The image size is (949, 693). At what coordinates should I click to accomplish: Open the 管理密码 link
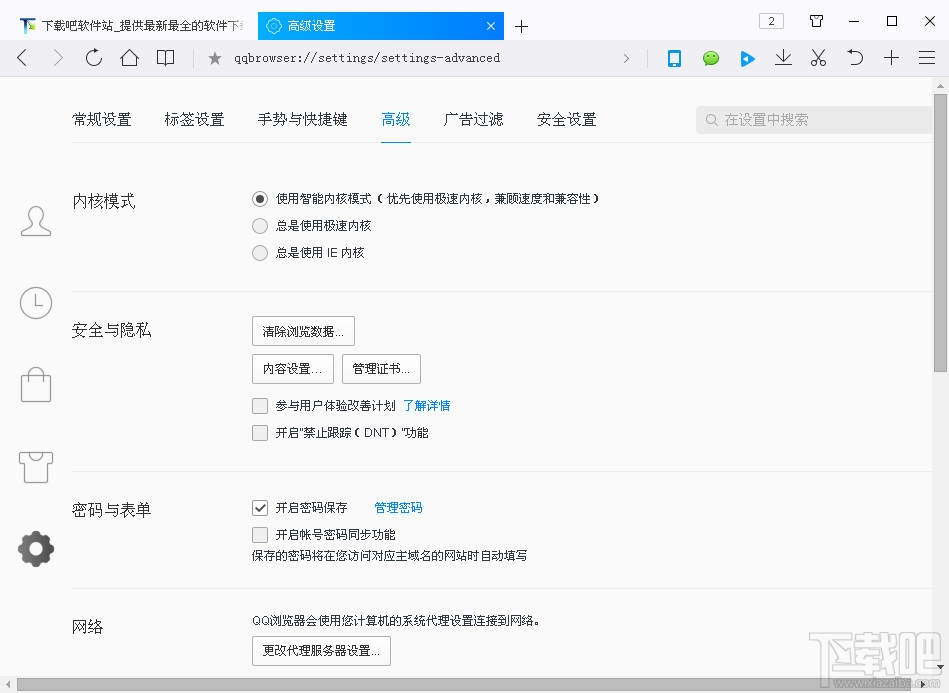pyautogui.click(x=398, y=508)
